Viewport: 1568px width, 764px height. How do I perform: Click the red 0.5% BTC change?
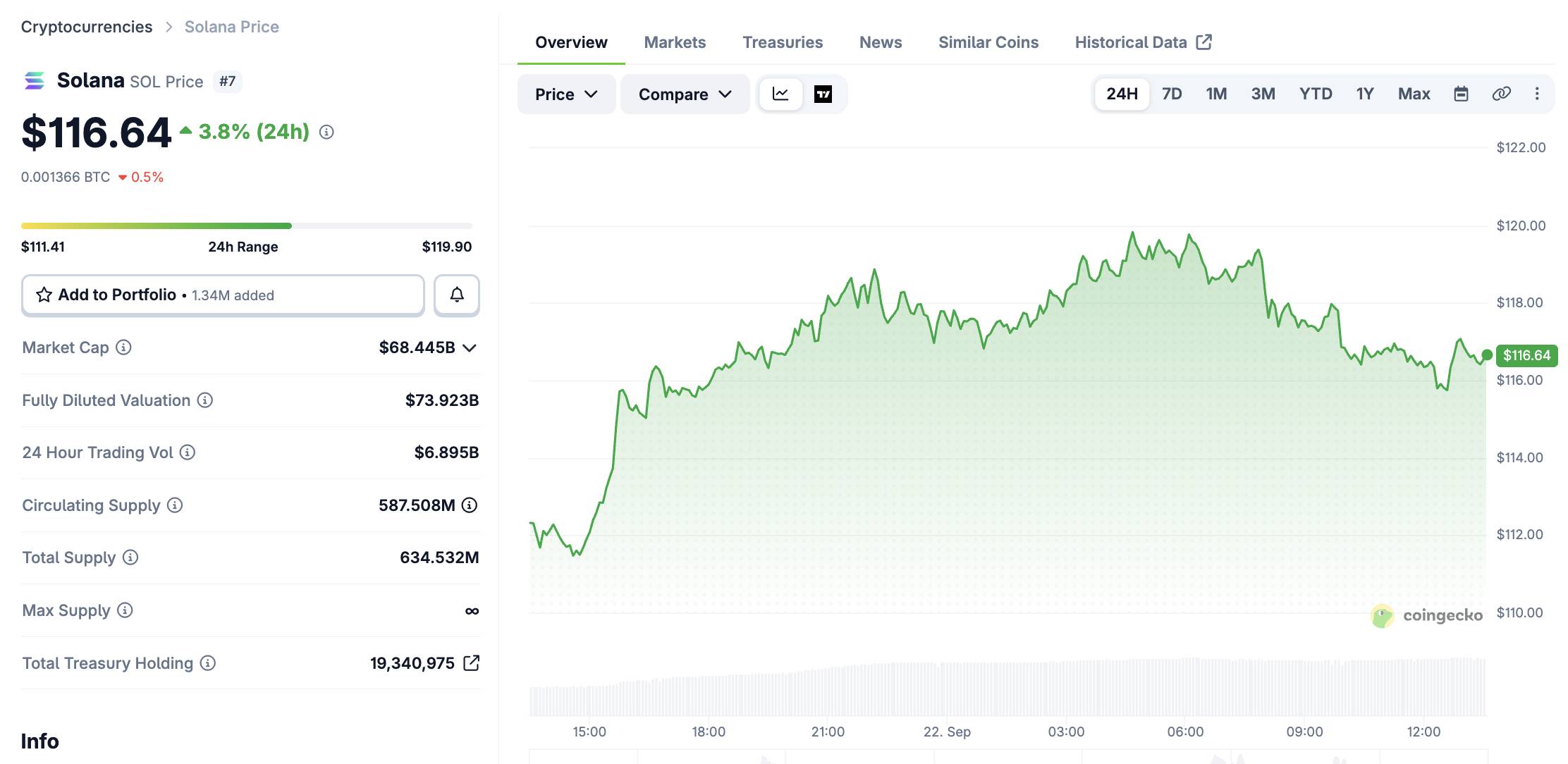tap(147, 177)
